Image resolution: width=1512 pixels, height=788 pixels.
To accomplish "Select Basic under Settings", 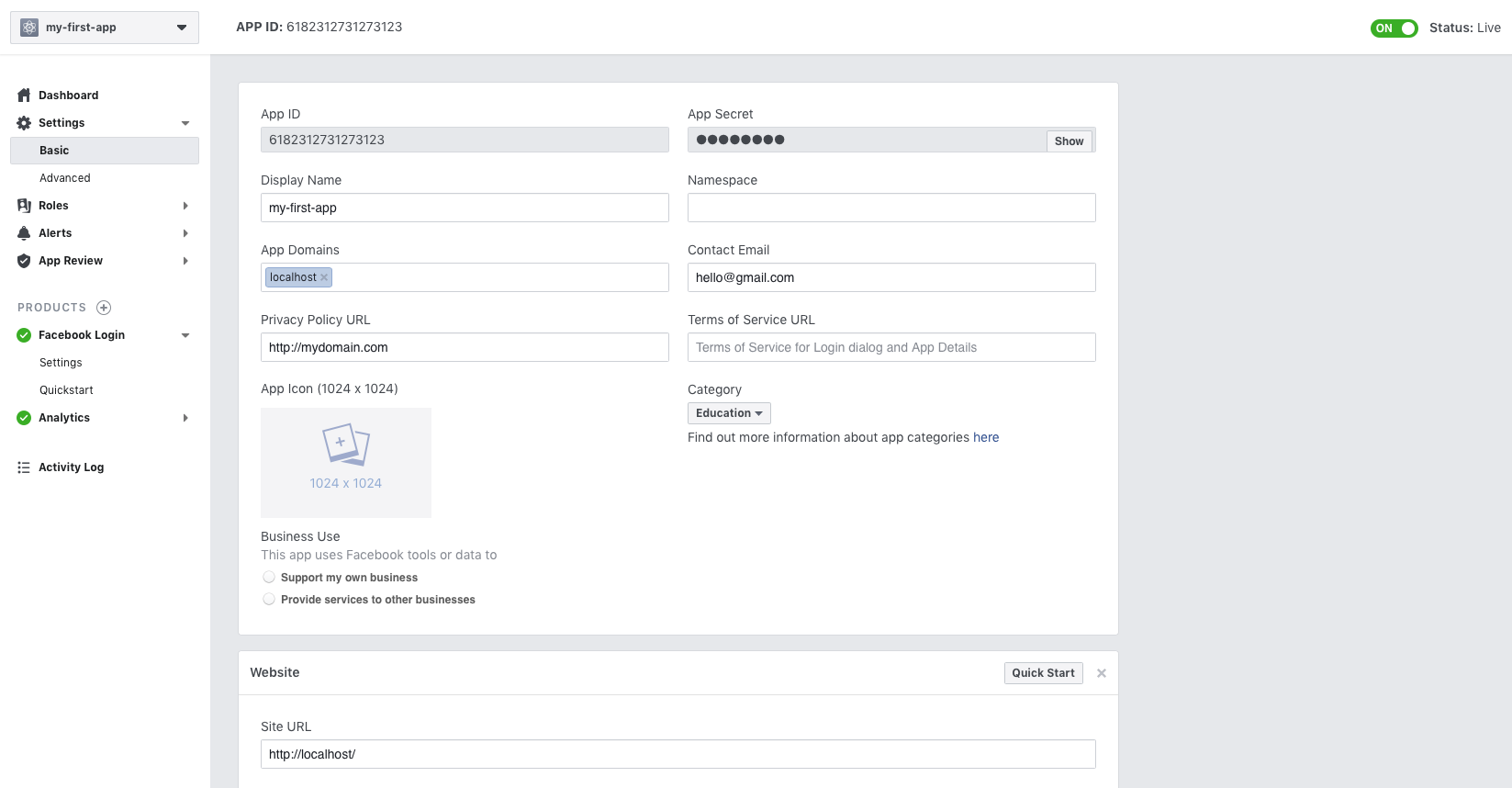I will pyautogui.click(x=105, y=151).
